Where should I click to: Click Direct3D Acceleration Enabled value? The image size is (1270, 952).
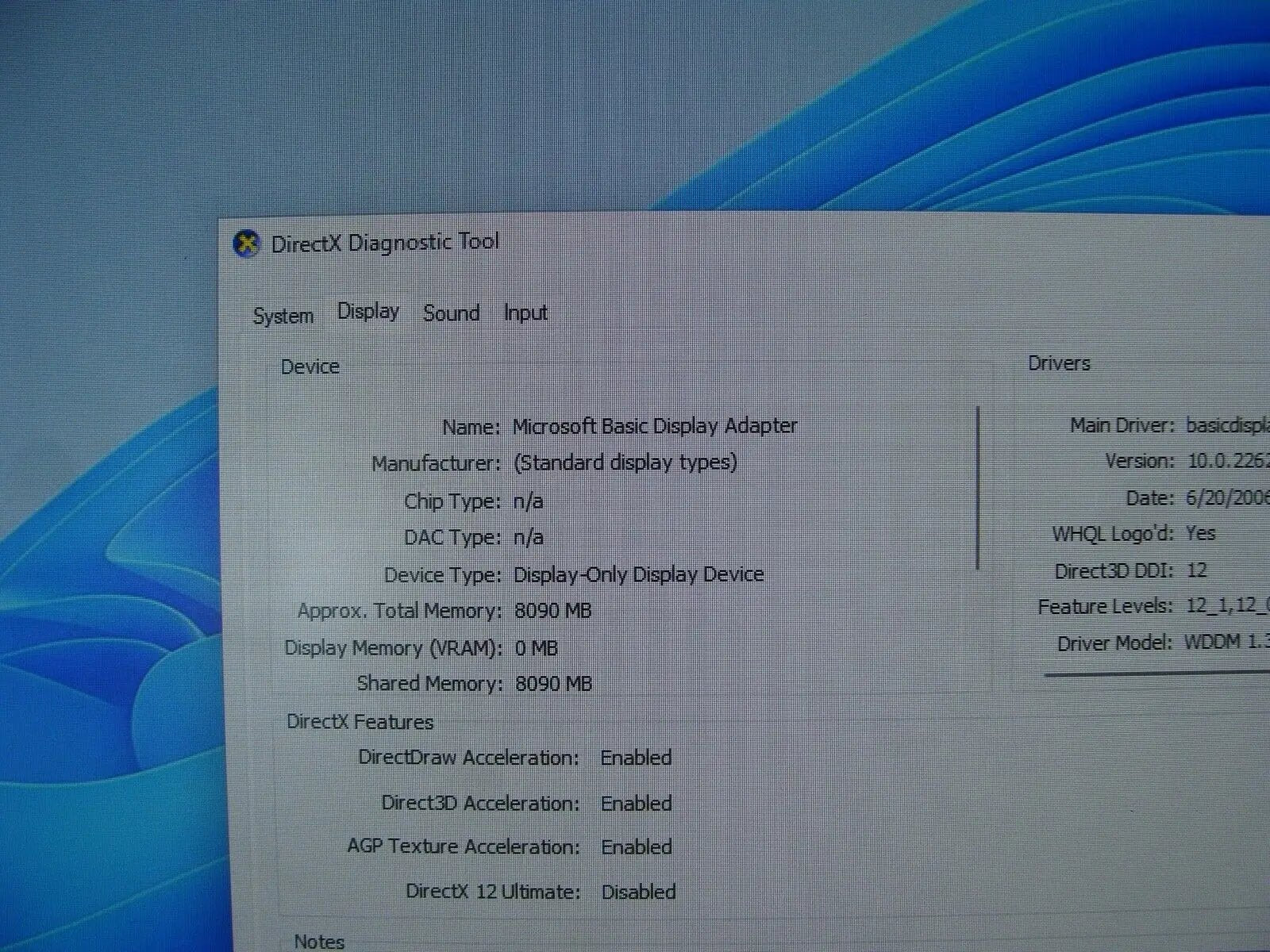pos(637,804)
